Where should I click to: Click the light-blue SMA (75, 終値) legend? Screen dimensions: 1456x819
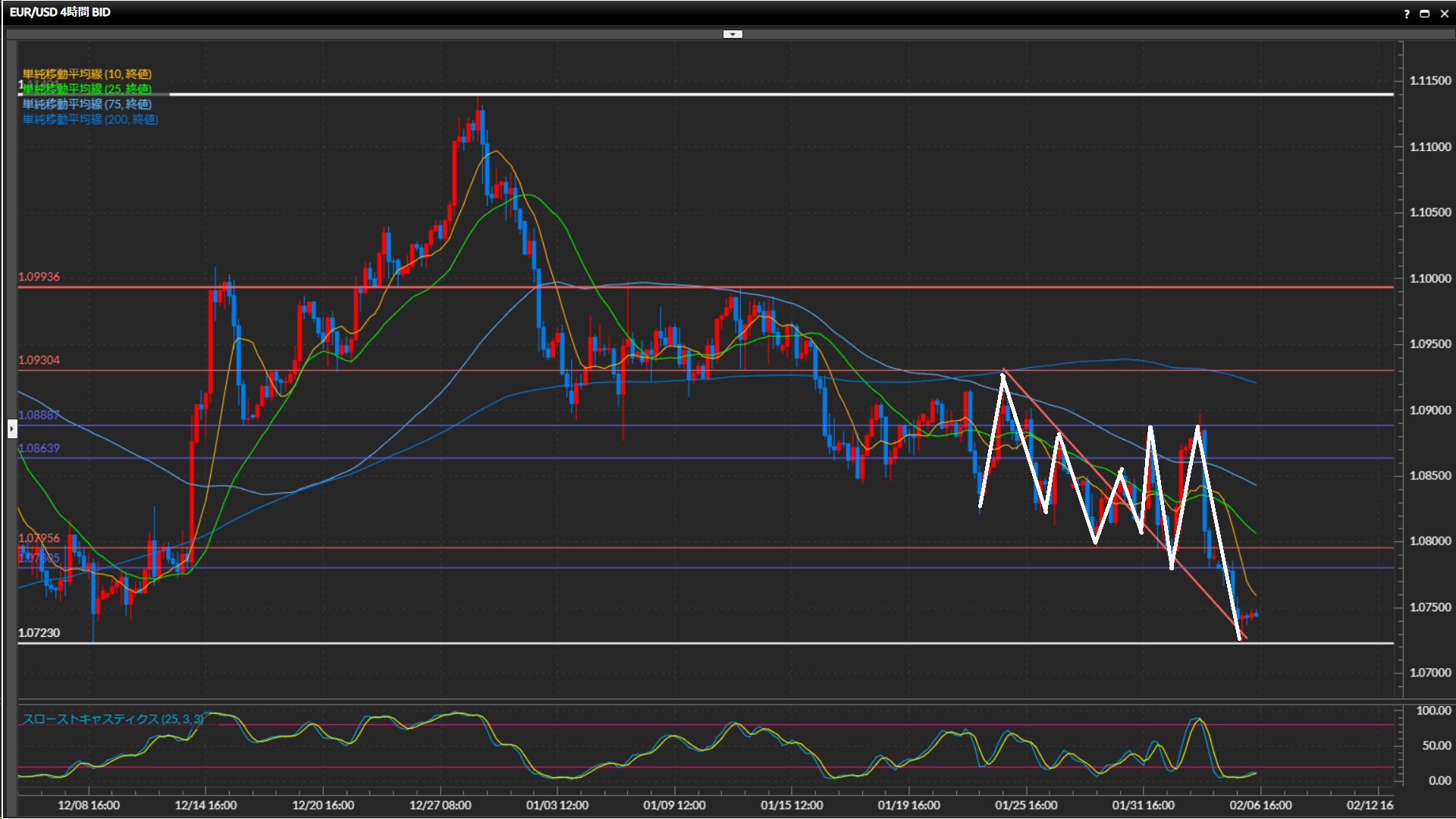pos(87,104)
